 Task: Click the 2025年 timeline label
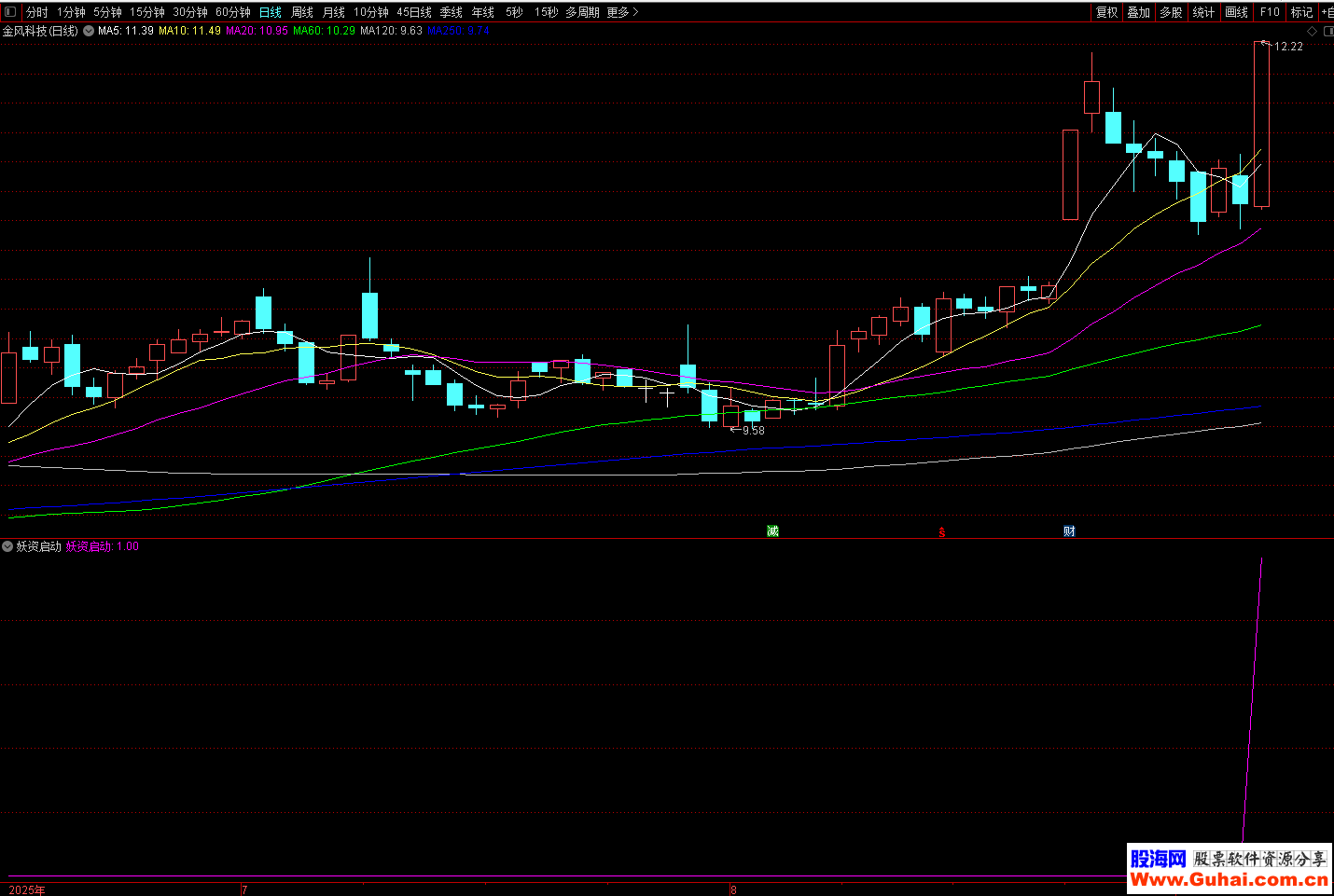click(27, 889)
